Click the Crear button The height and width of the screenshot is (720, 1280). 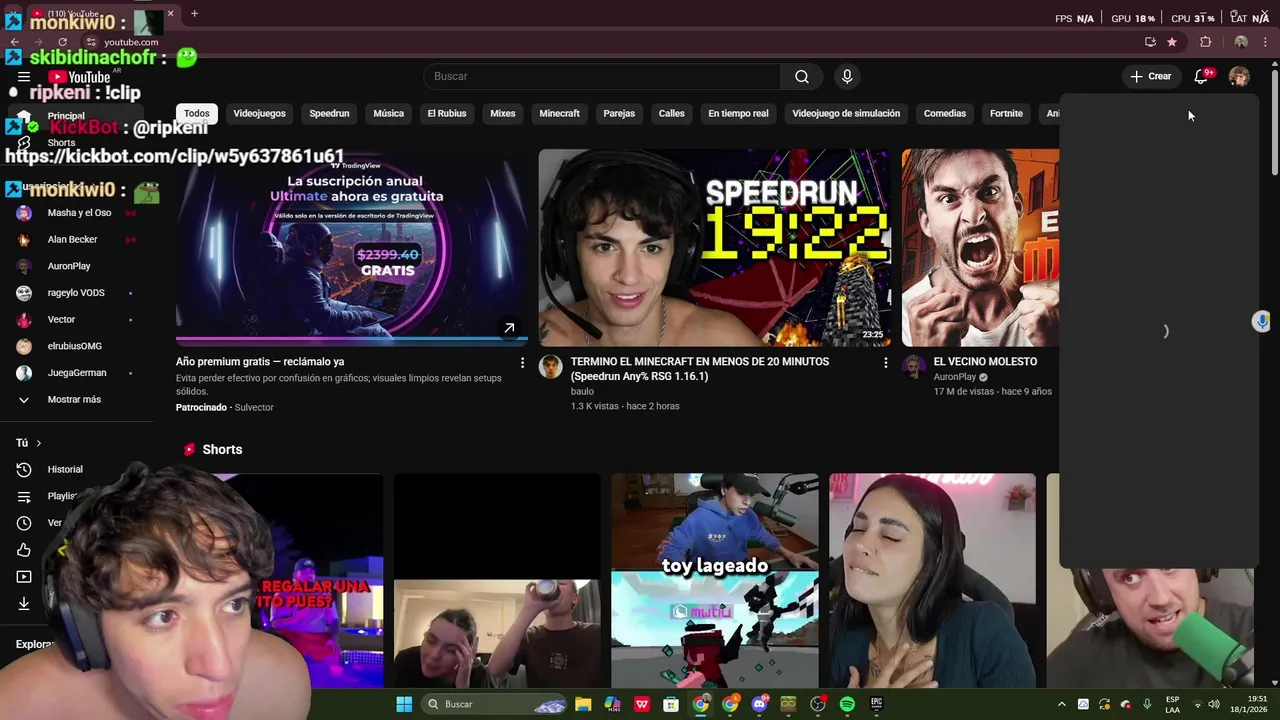click(1150, 76)
